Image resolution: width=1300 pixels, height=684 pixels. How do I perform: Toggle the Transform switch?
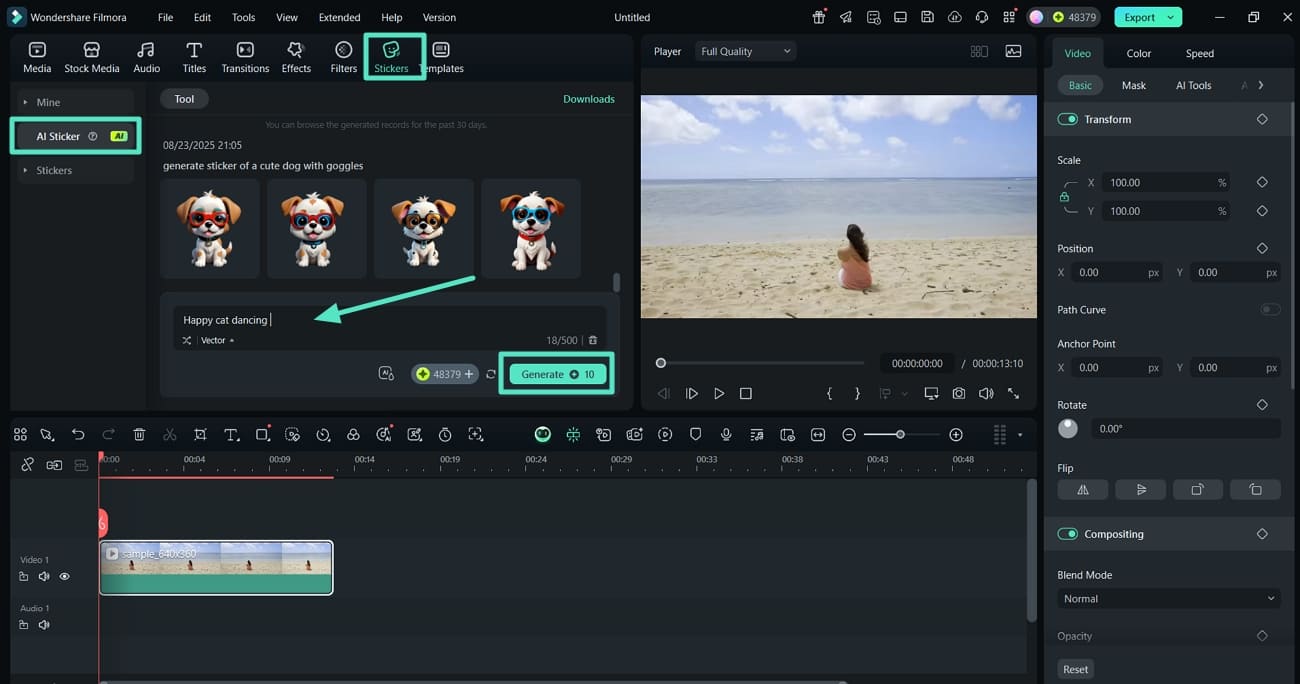(1067, 119)
